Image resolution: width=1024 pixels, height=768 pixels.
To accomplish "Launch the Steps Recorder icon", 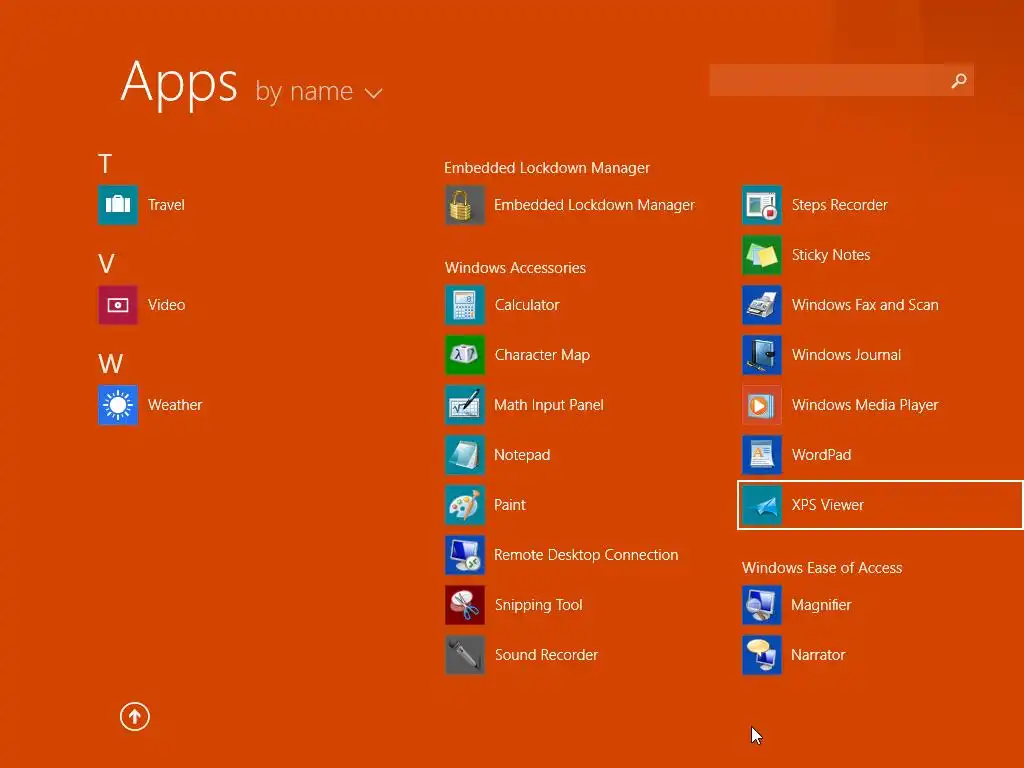I will click(761, 204).
